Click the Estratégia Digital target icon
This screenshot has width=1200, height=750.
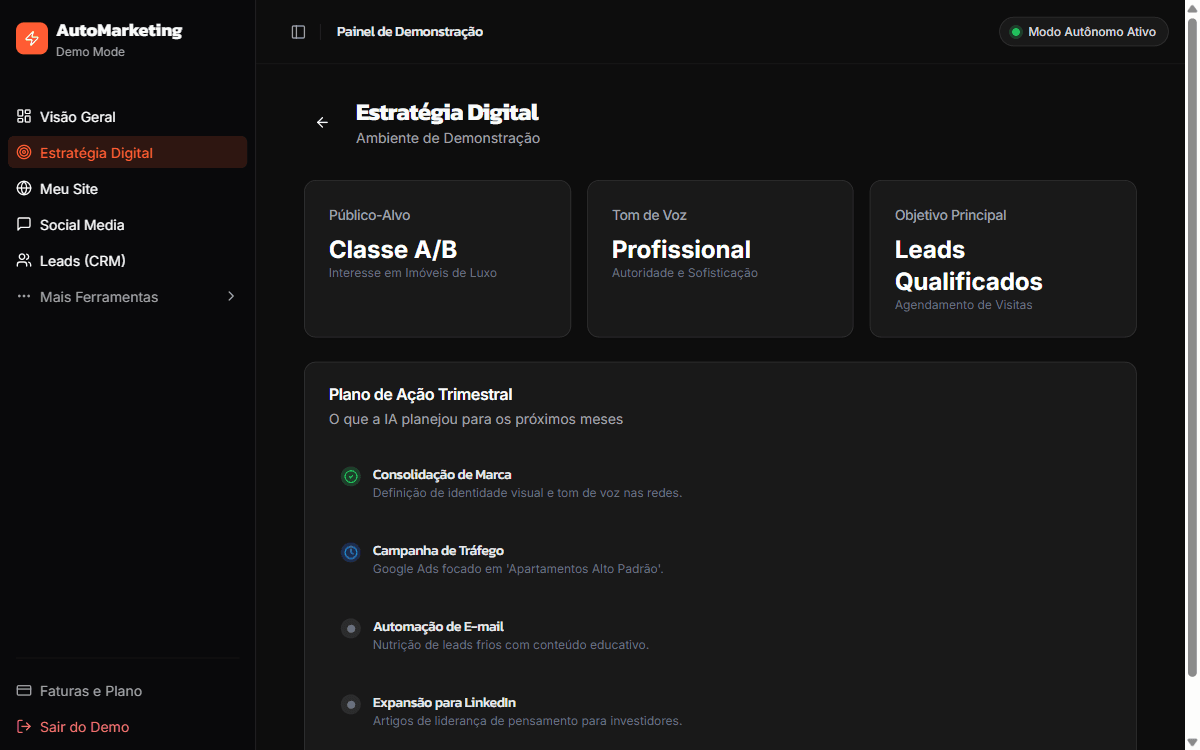point(23,152)
